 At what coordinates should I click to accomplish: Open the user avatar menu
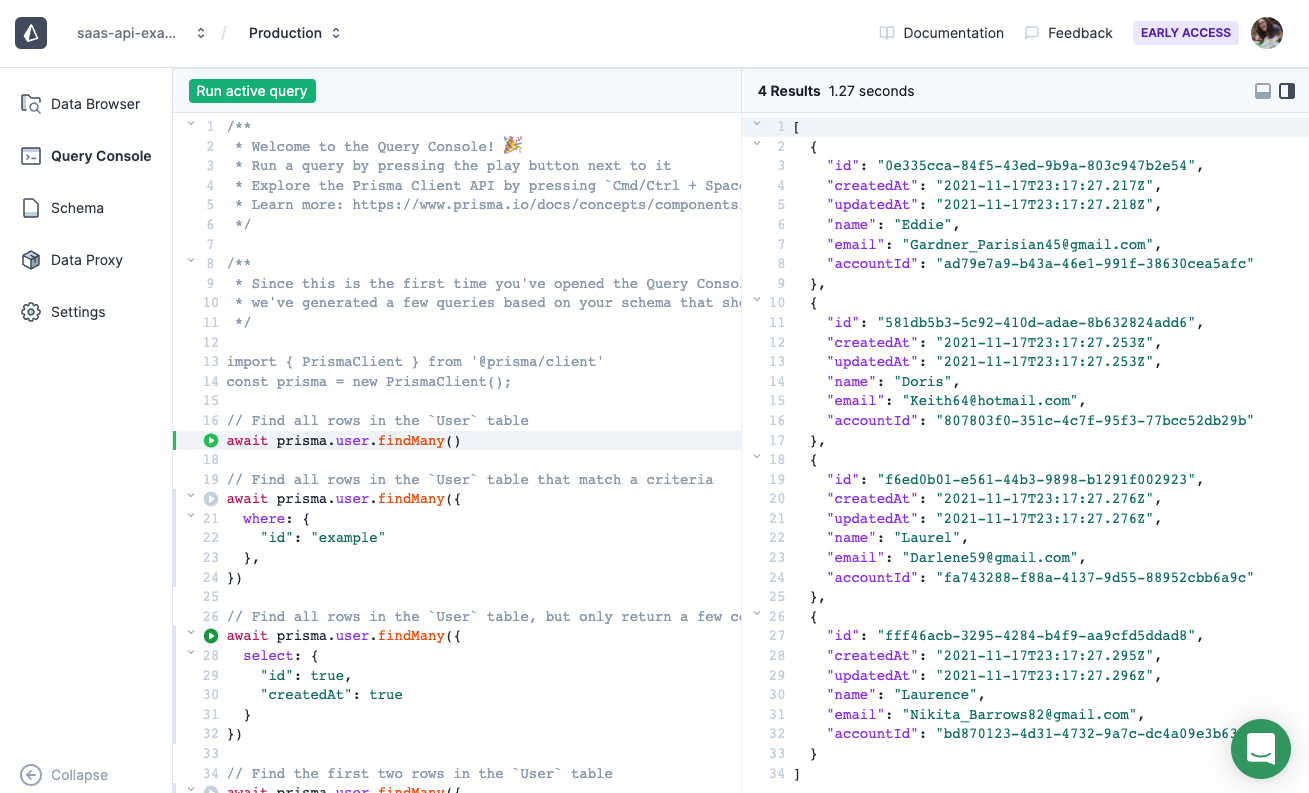coord(1267,33)
